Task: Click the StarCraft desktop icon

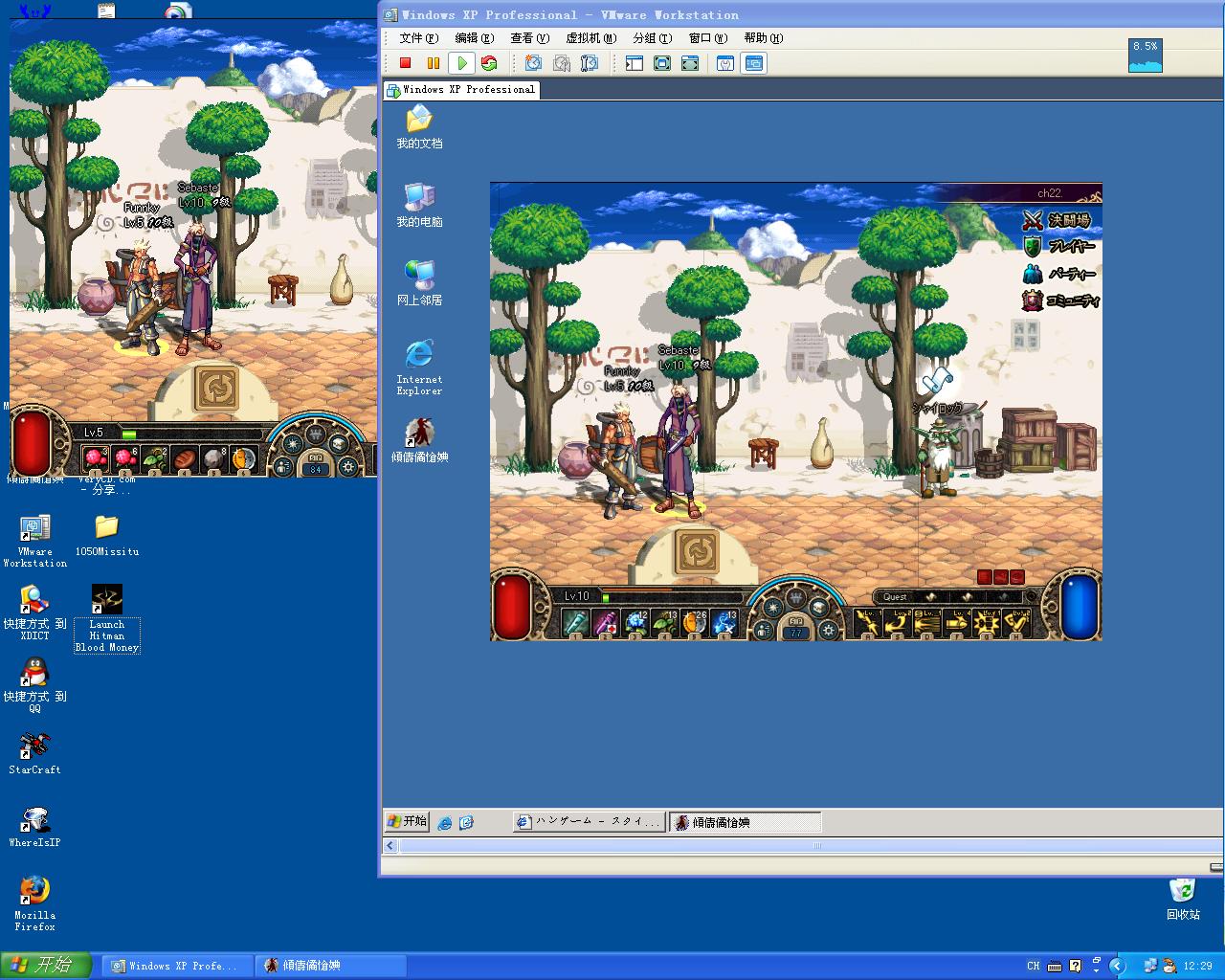Action: coord(34,753)
